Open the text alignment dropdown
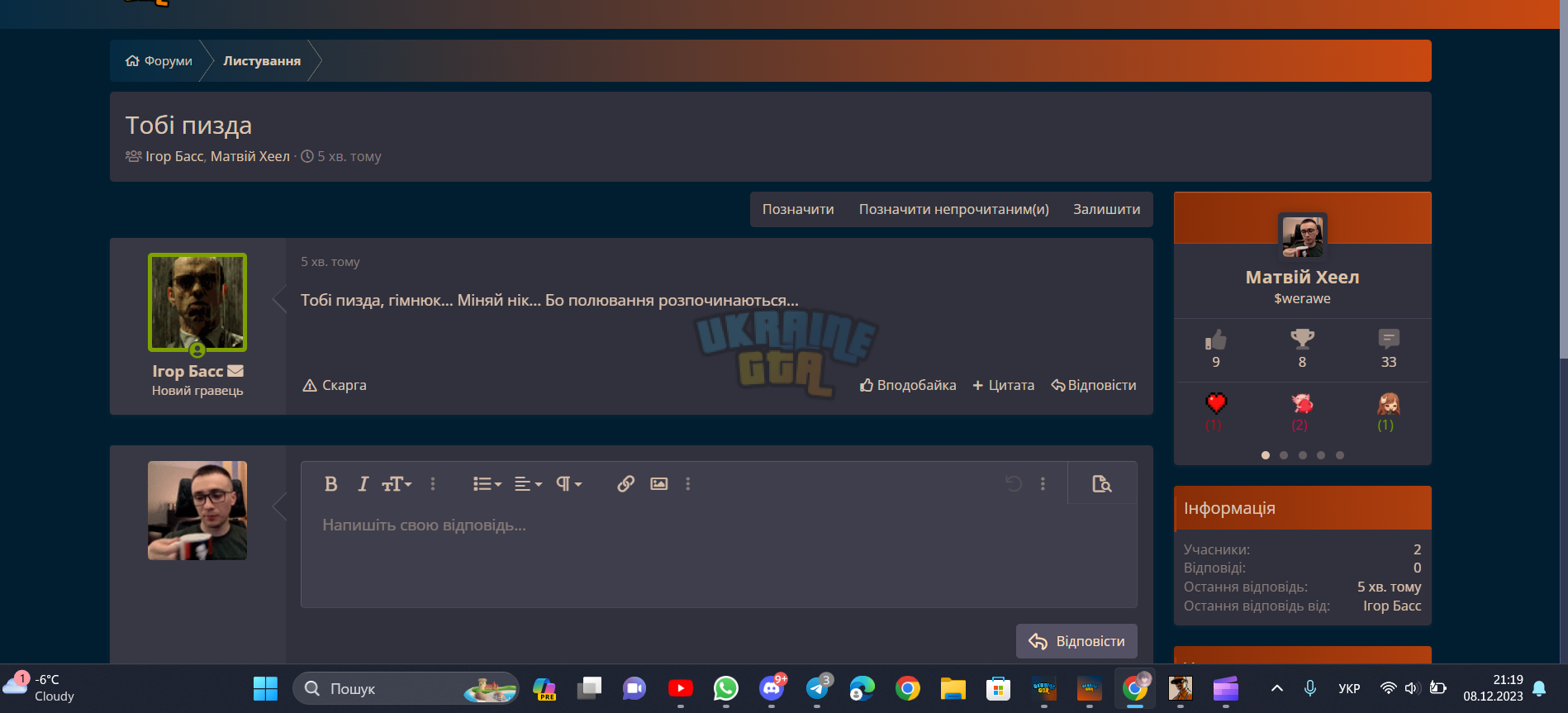The image size is (1568, 713). coord(528,484)
